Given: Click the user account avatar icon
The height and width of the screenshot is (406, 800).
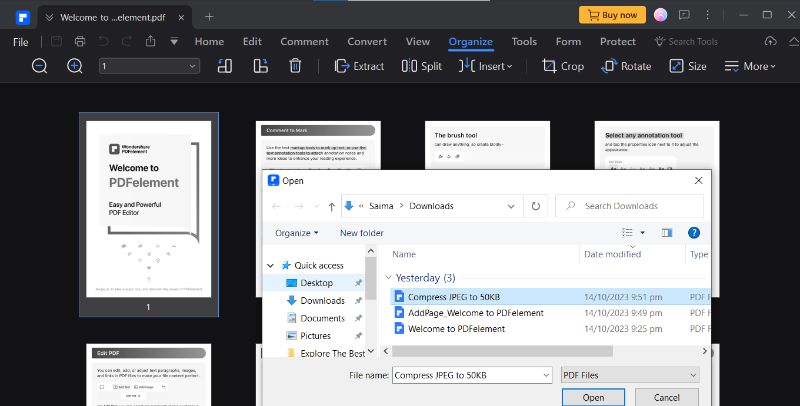Looking at the screenshot, I should tap(660, 15).
